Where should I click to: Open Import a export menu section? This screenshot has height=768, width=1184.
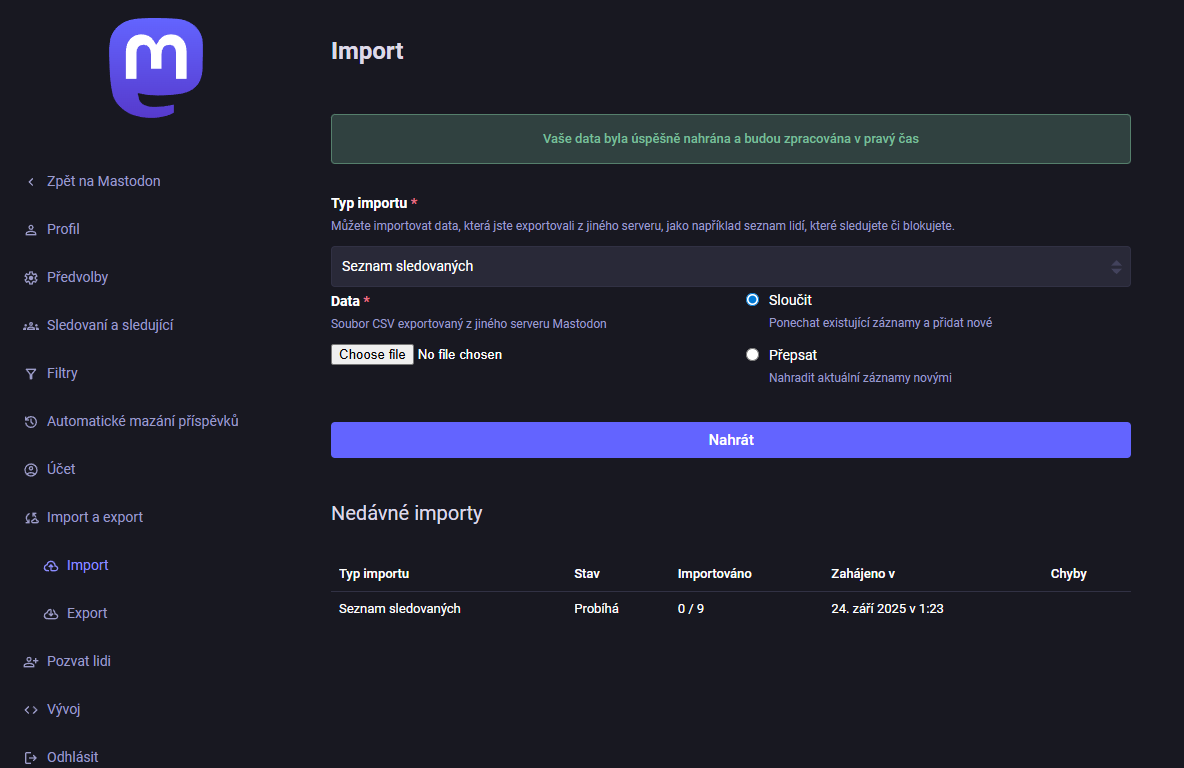click(x=95, y=518)
